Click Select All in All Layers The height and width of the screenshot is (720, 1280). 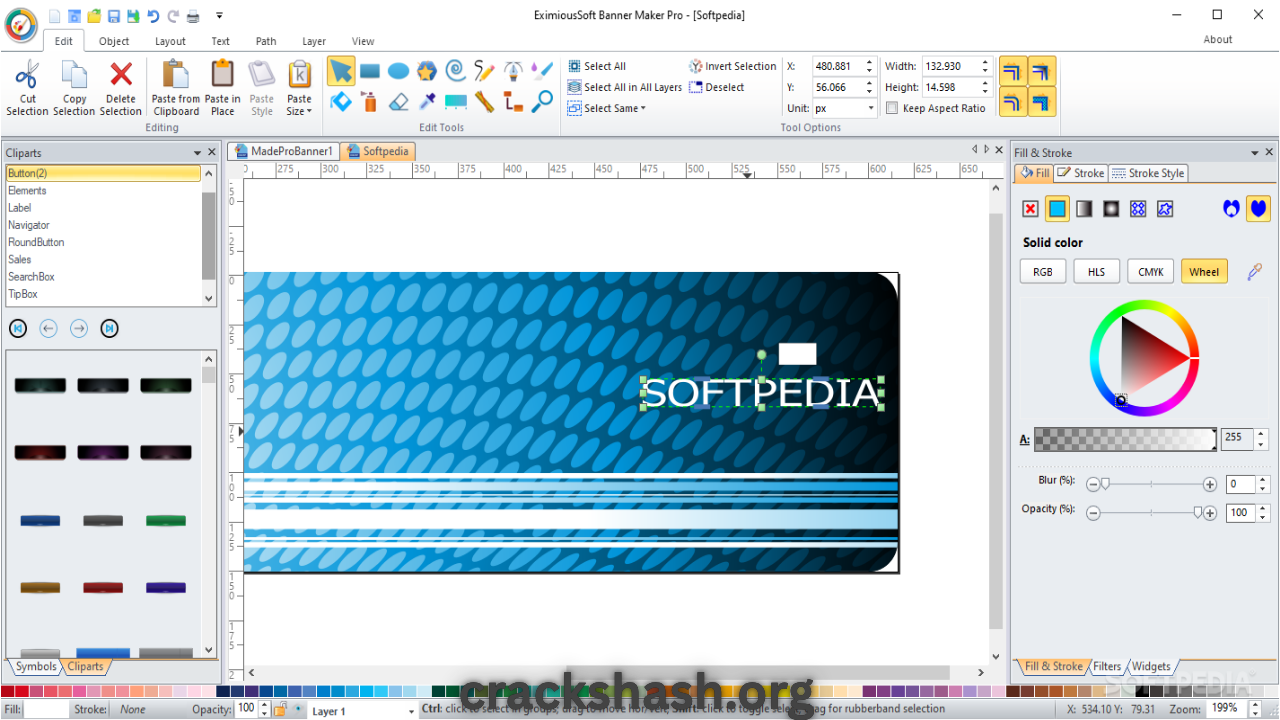[x=625, y=87]
